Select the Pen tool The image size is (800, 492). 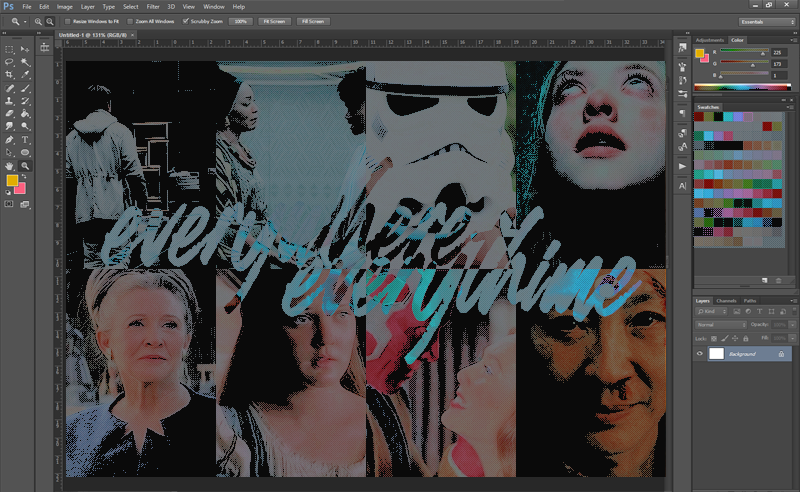pos(9,139)
